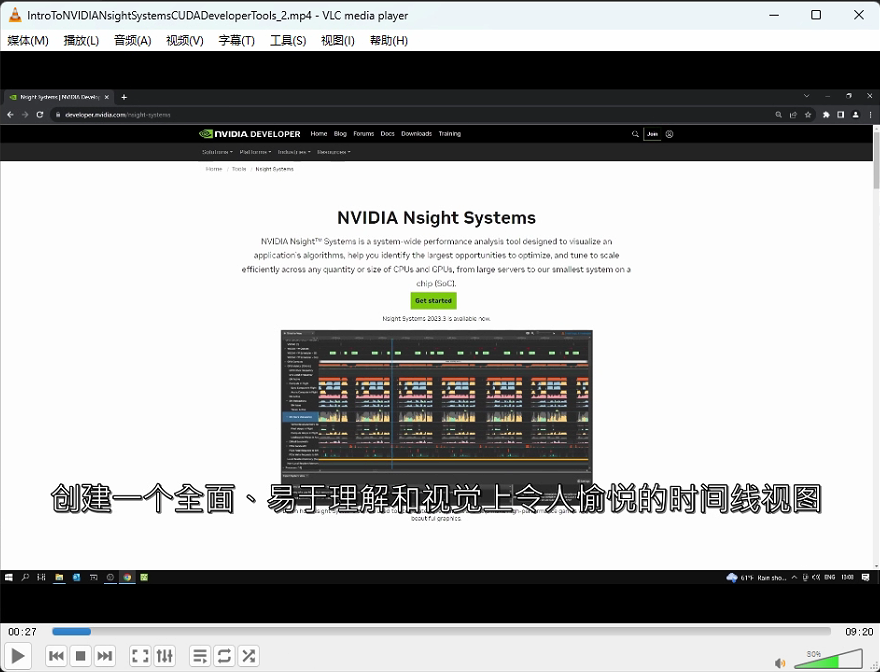Open extended settings (equalizer icon)
This screenshot has height=672, width=880.
[165, 656]
